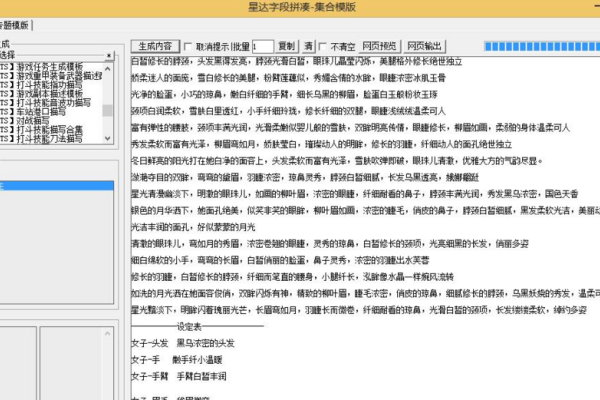Click output line starting 如洗的月光
The height and width of the screenshot is (400, 600).
pyautogui.click(x=365, y=294)
